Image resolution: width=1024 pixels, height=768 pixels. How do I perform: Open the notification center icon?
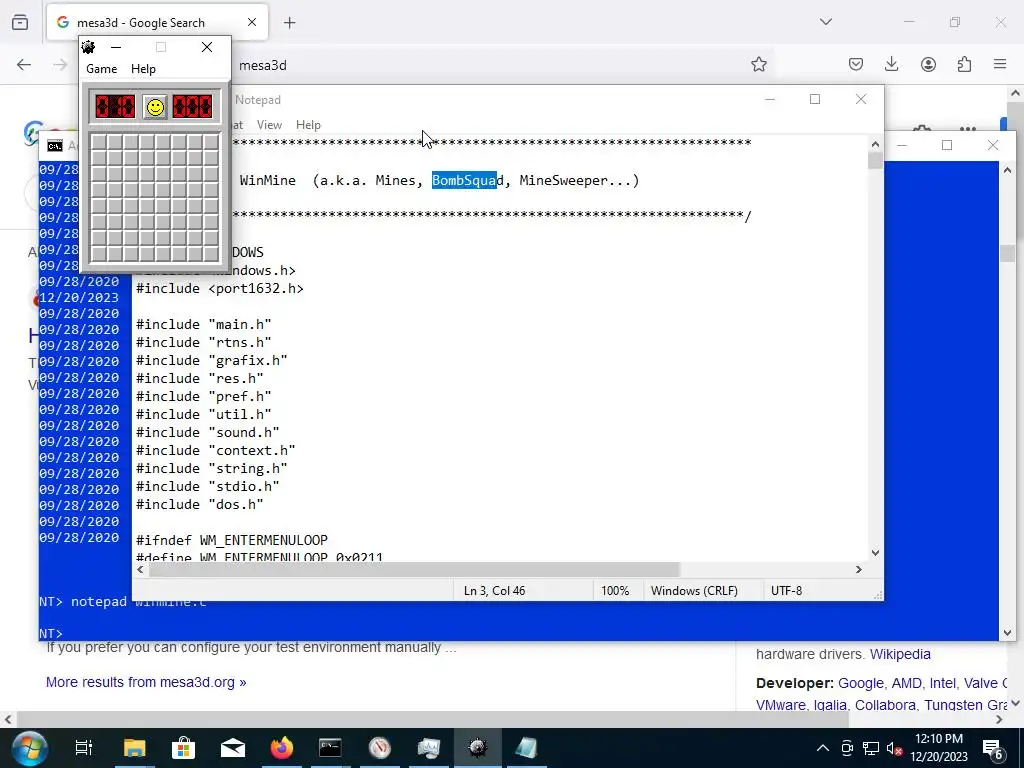[x=992, y=748]
